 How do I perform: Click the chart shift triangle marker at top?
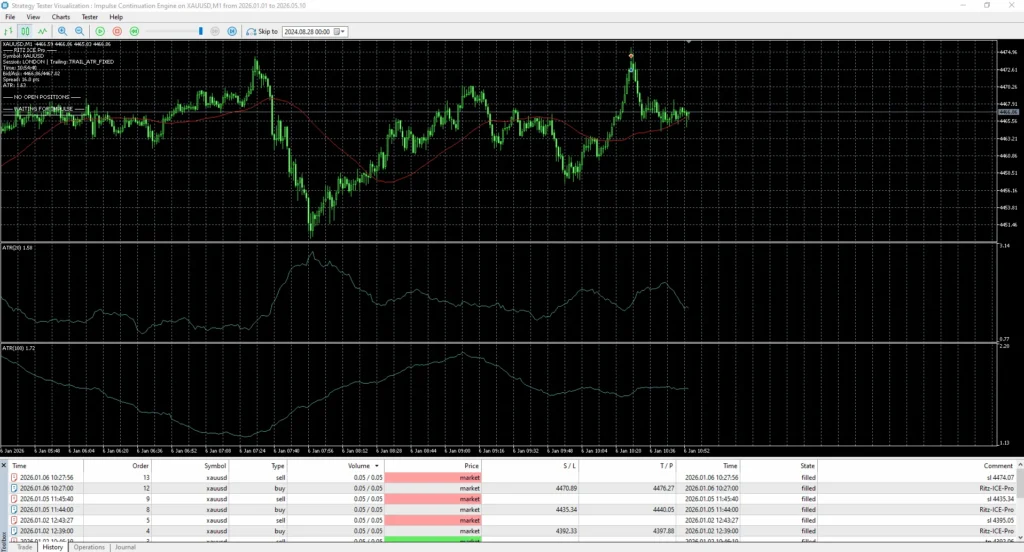688,42
